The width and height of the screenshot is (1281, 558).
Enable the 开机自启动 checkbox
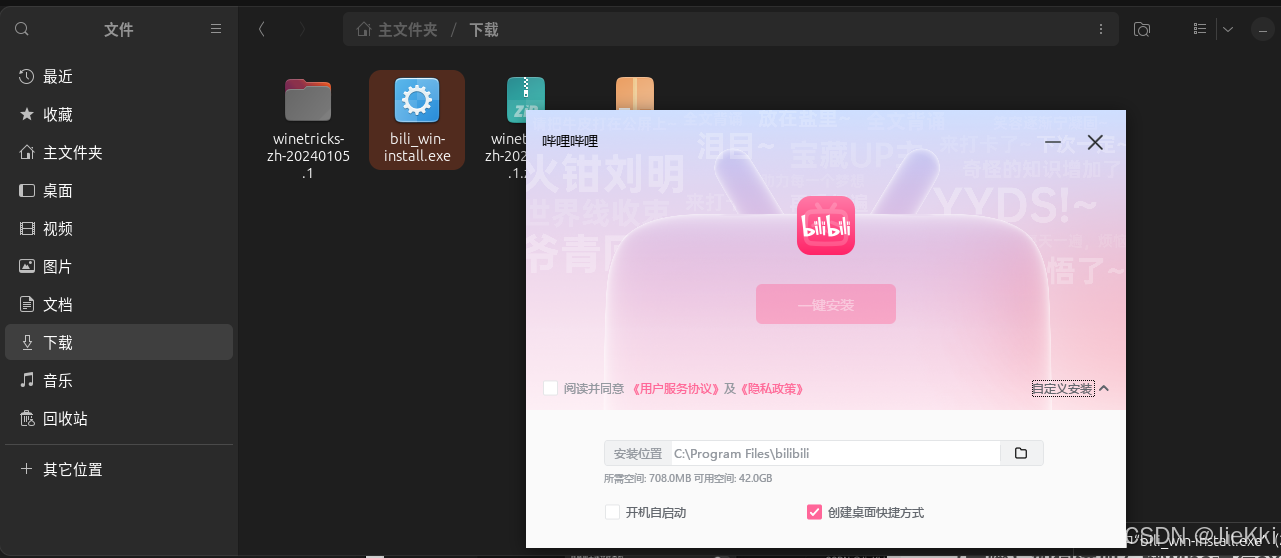coord(612,512)
